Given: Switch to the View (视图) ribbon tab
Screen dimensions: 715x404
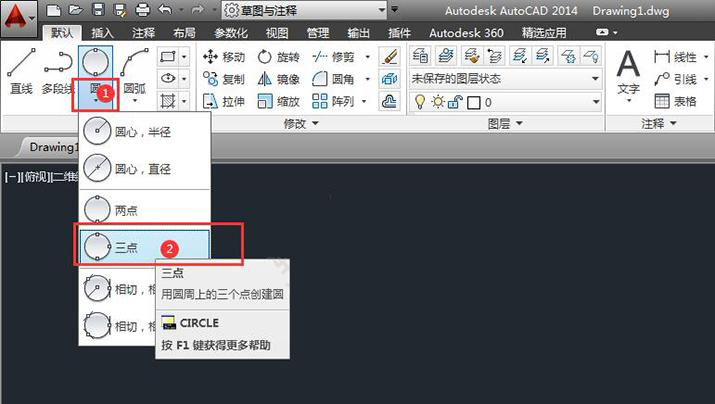Looking at the screenshot, I should coord(277,33).
